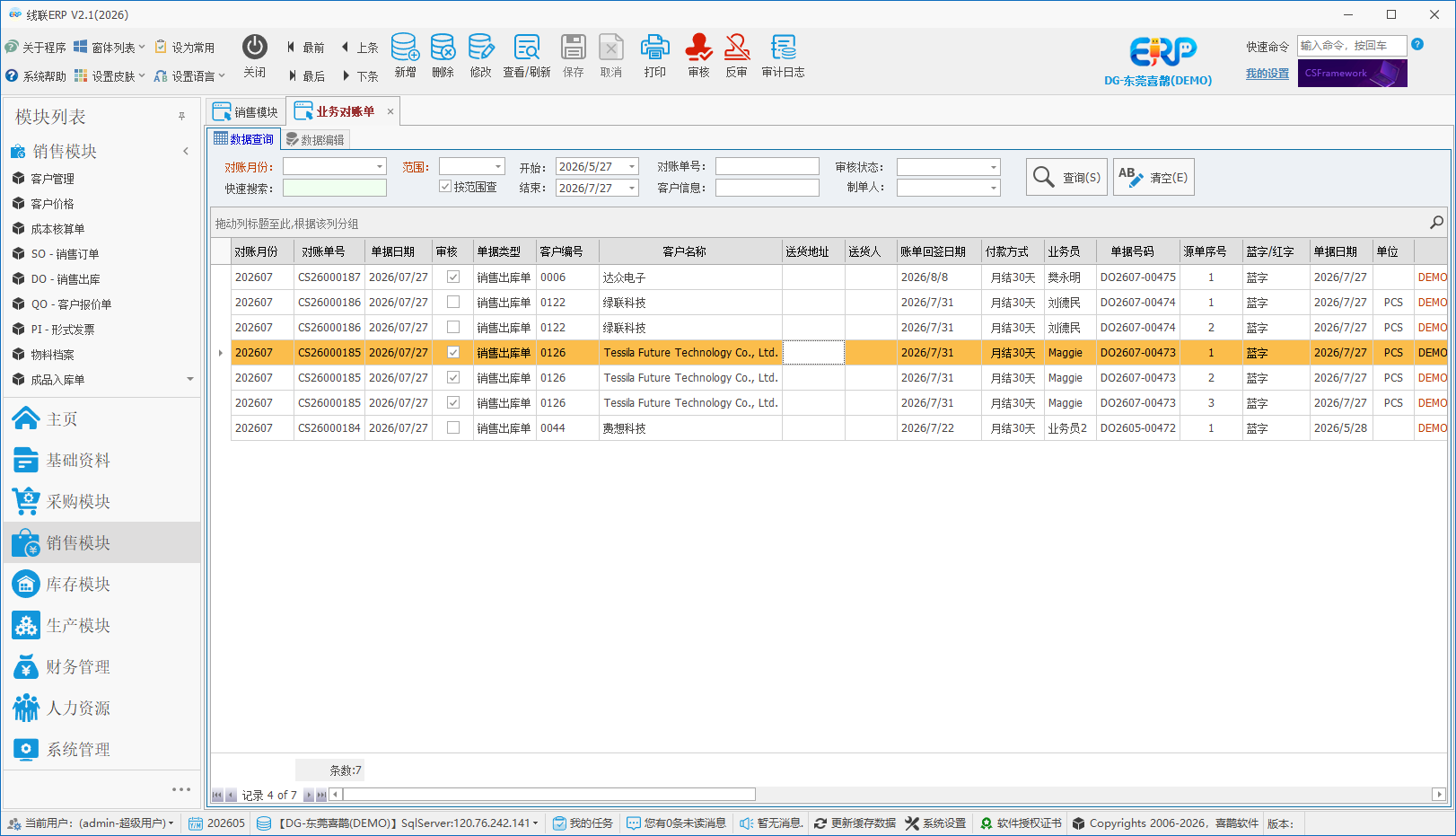Collapse the 销售模块 group chevron
Screen dimensions: 1456x836
(186, 152)
